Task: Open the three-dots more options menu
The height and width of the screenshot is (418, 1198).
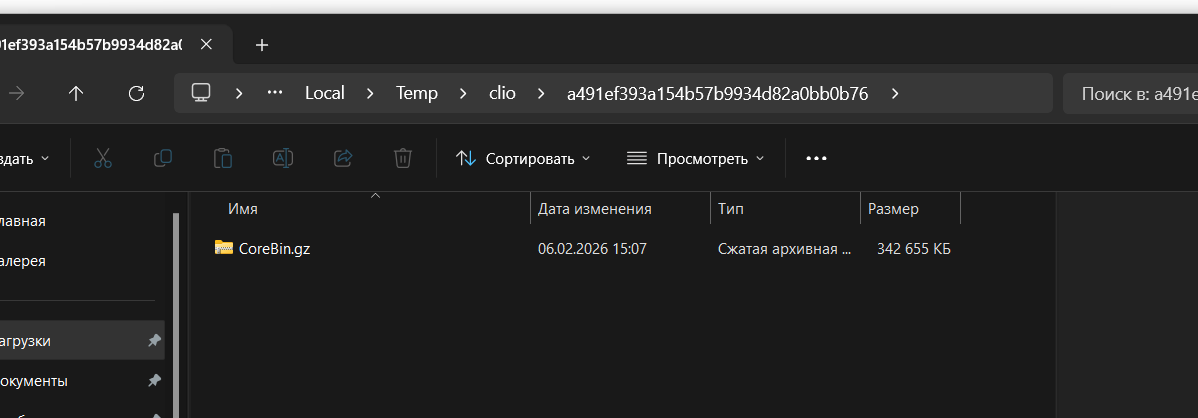Action: tap(816, 158)
